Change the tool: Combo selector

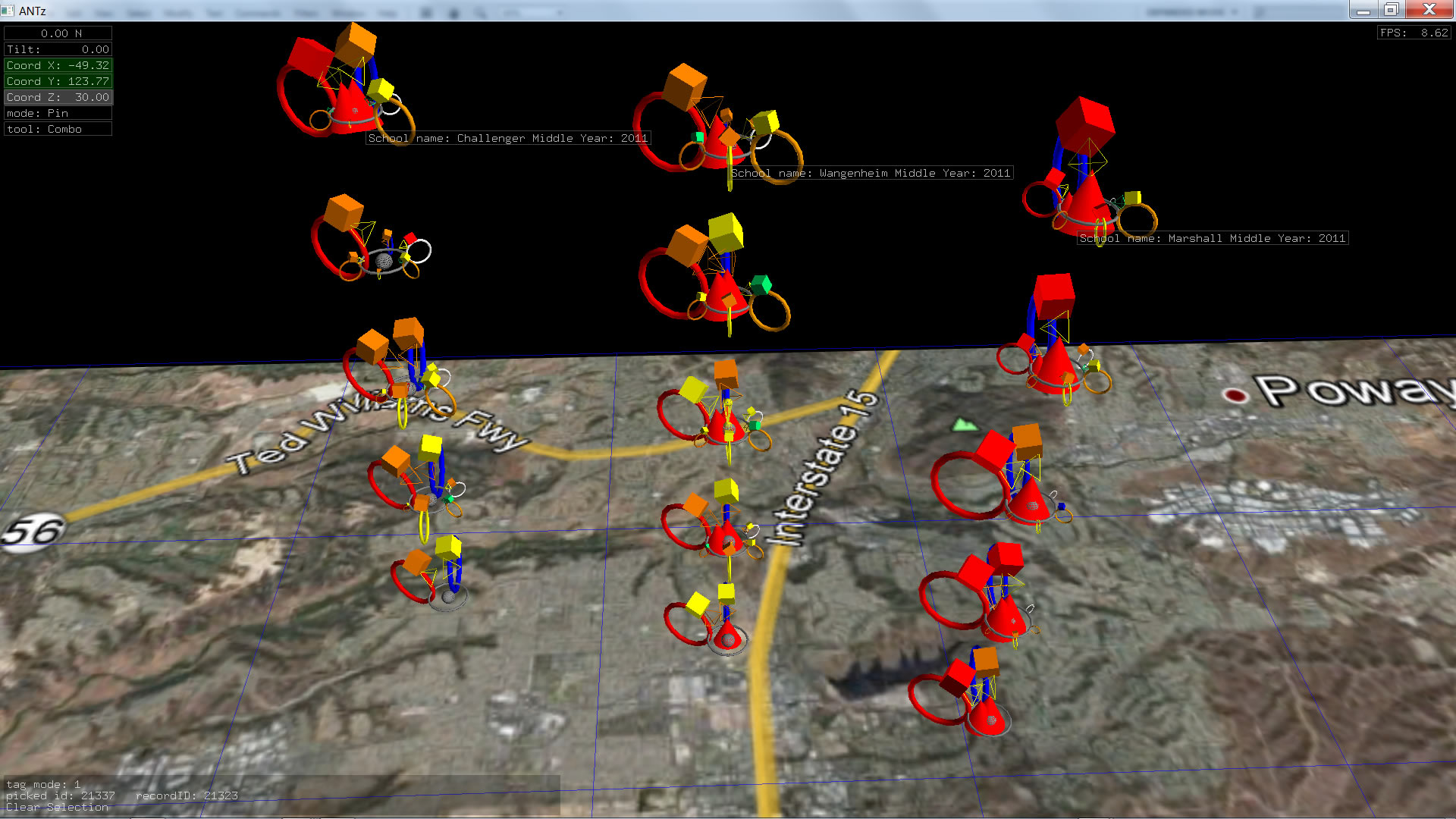click(58, 129)
